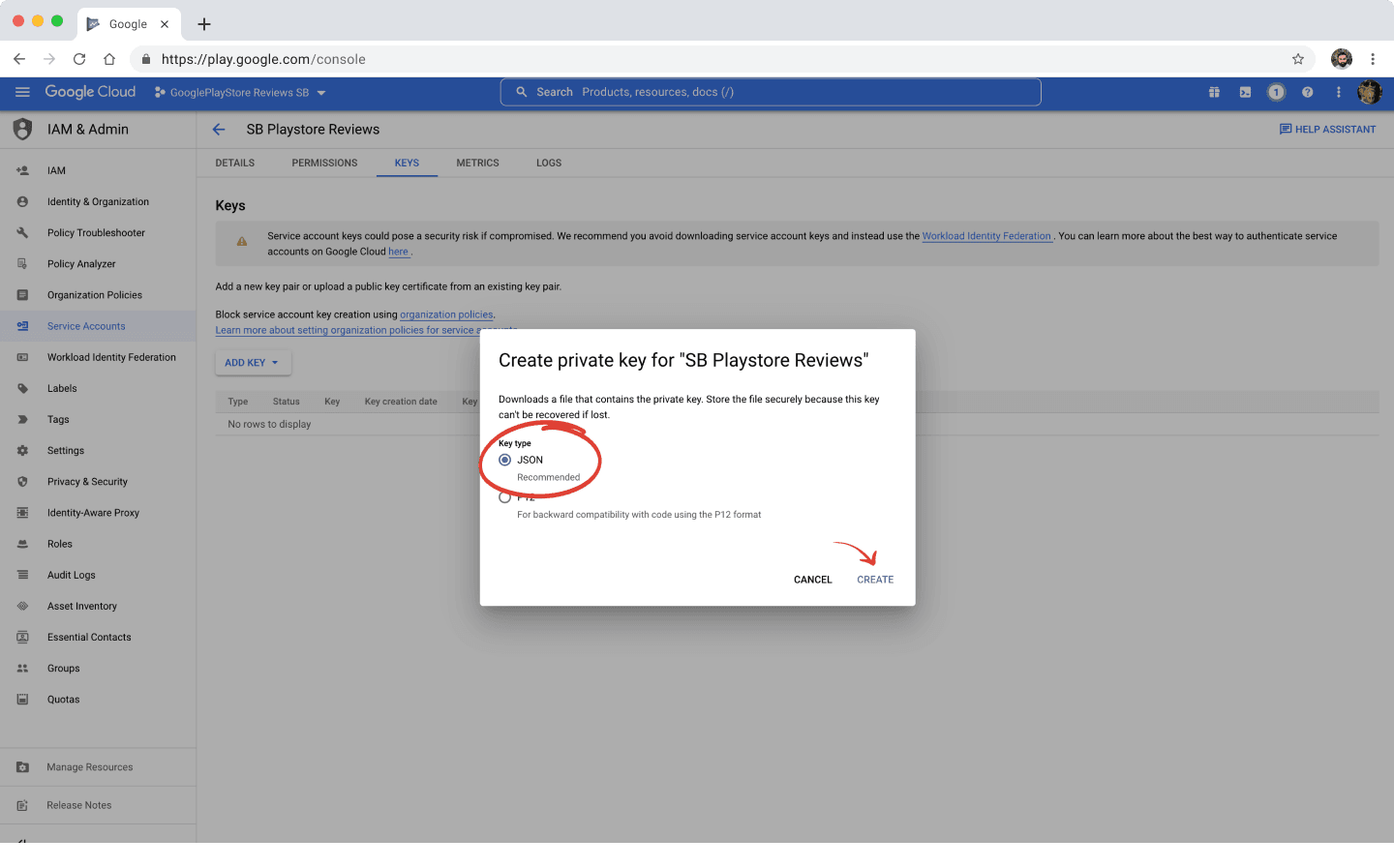Open Settings in sidebar
Image resolution: width=1394 pixels, height=868 pixels.
click(98, 451)
